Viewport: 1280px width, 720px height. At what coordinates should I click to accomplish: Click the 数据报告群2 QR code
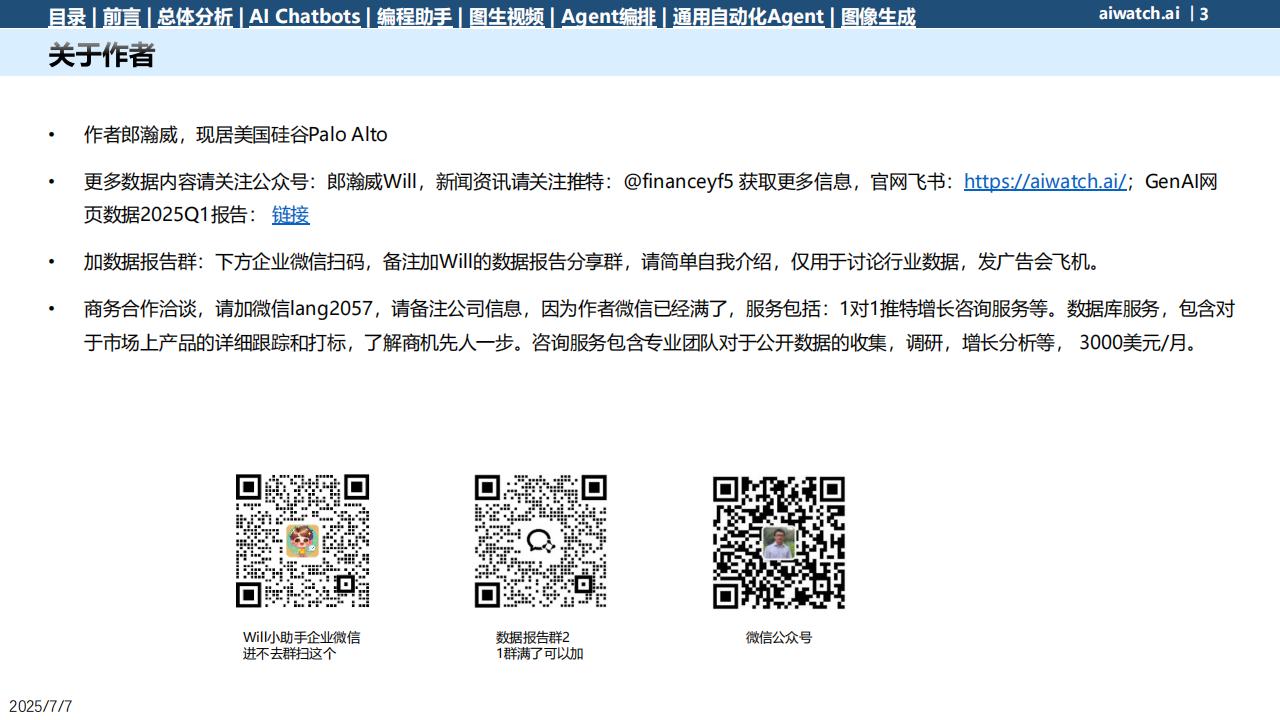click(541, 541)
